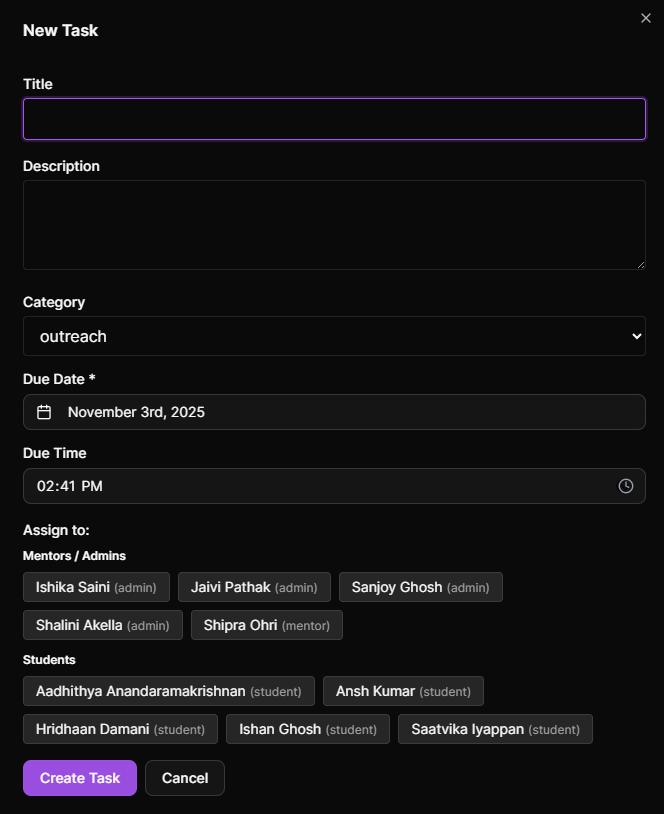Dismiss the dialog with the X icon
The width and height of the screenshot is (664, 814).
tap(645, 17)
